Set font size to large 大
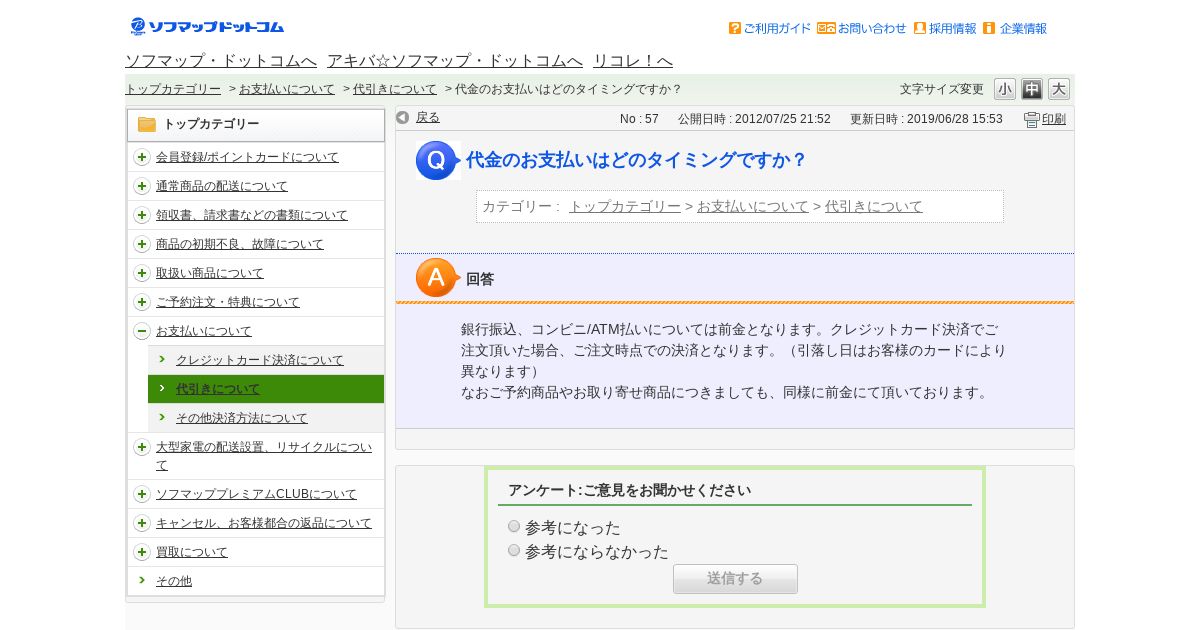The height and width of the screenshot is (630, 1200). point(1059,89)
